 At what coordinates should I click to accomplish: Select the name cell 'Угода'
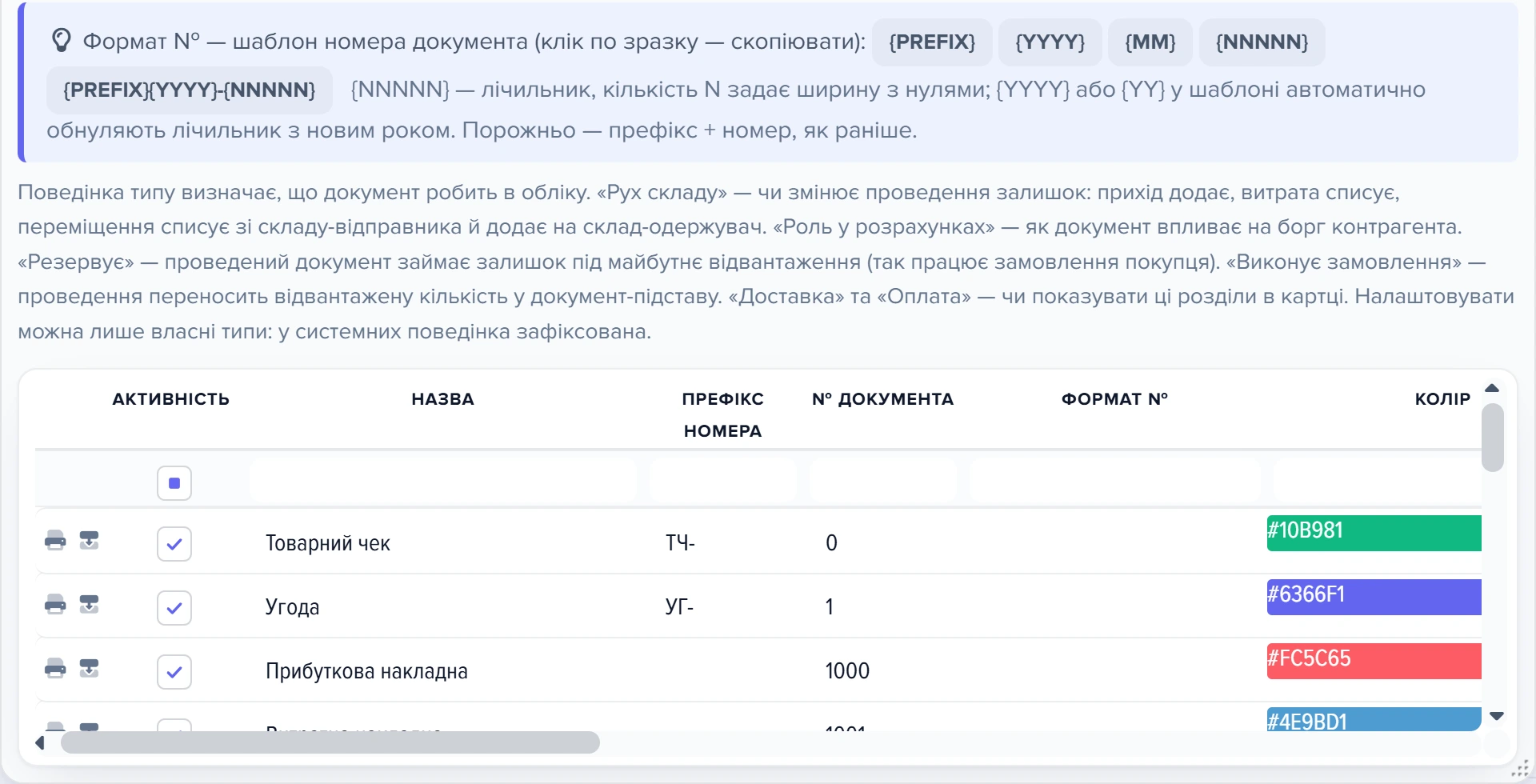point(293,607)
